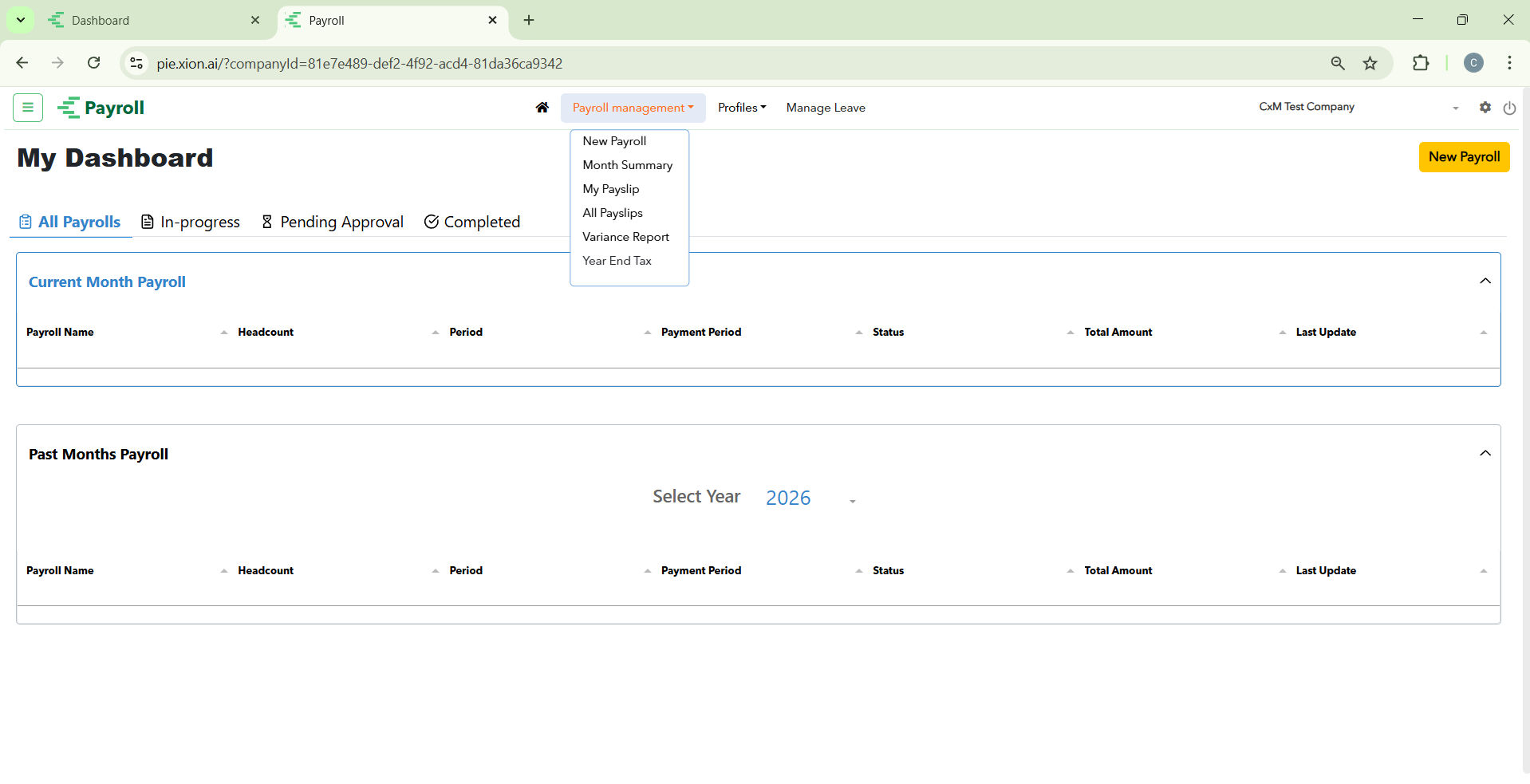Collapse the Current Month Payroll panel
1530x784 pixels.
(1485, 281)
